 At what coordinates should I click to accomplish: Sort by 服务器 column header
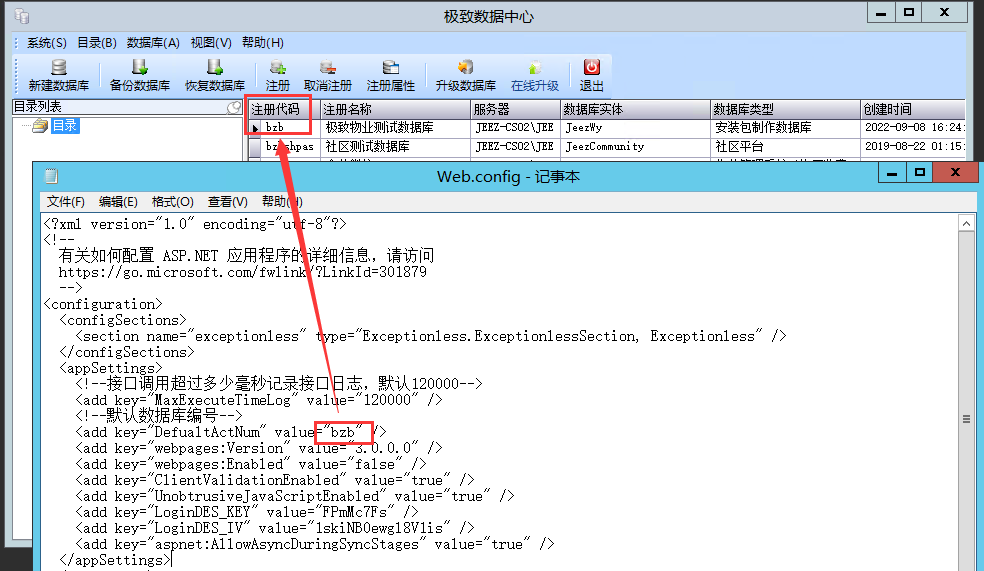515,109
